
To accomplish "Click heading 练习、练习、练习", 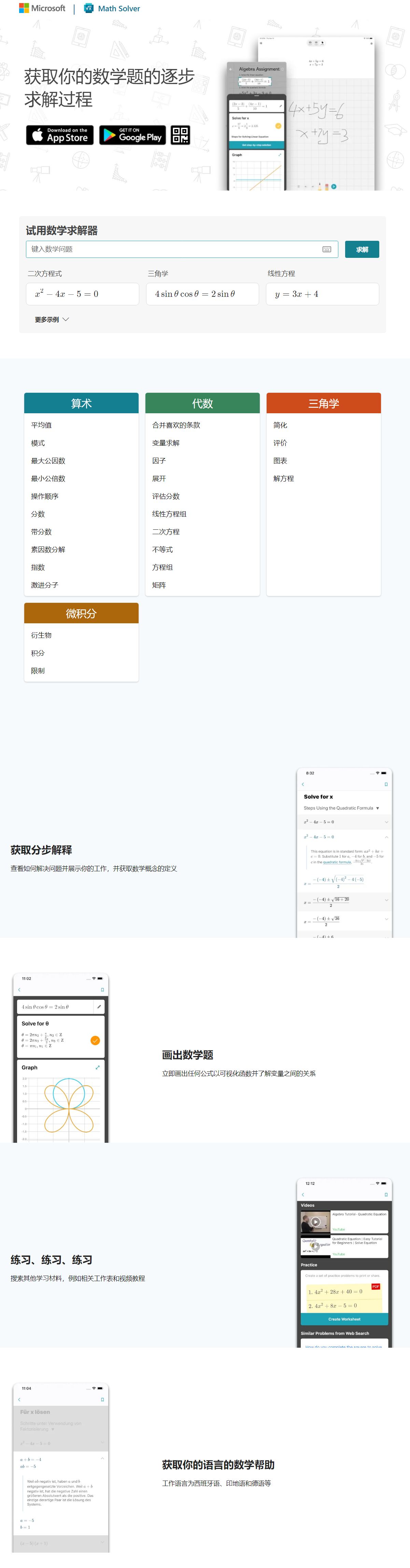I will (x=52, y=1260).
